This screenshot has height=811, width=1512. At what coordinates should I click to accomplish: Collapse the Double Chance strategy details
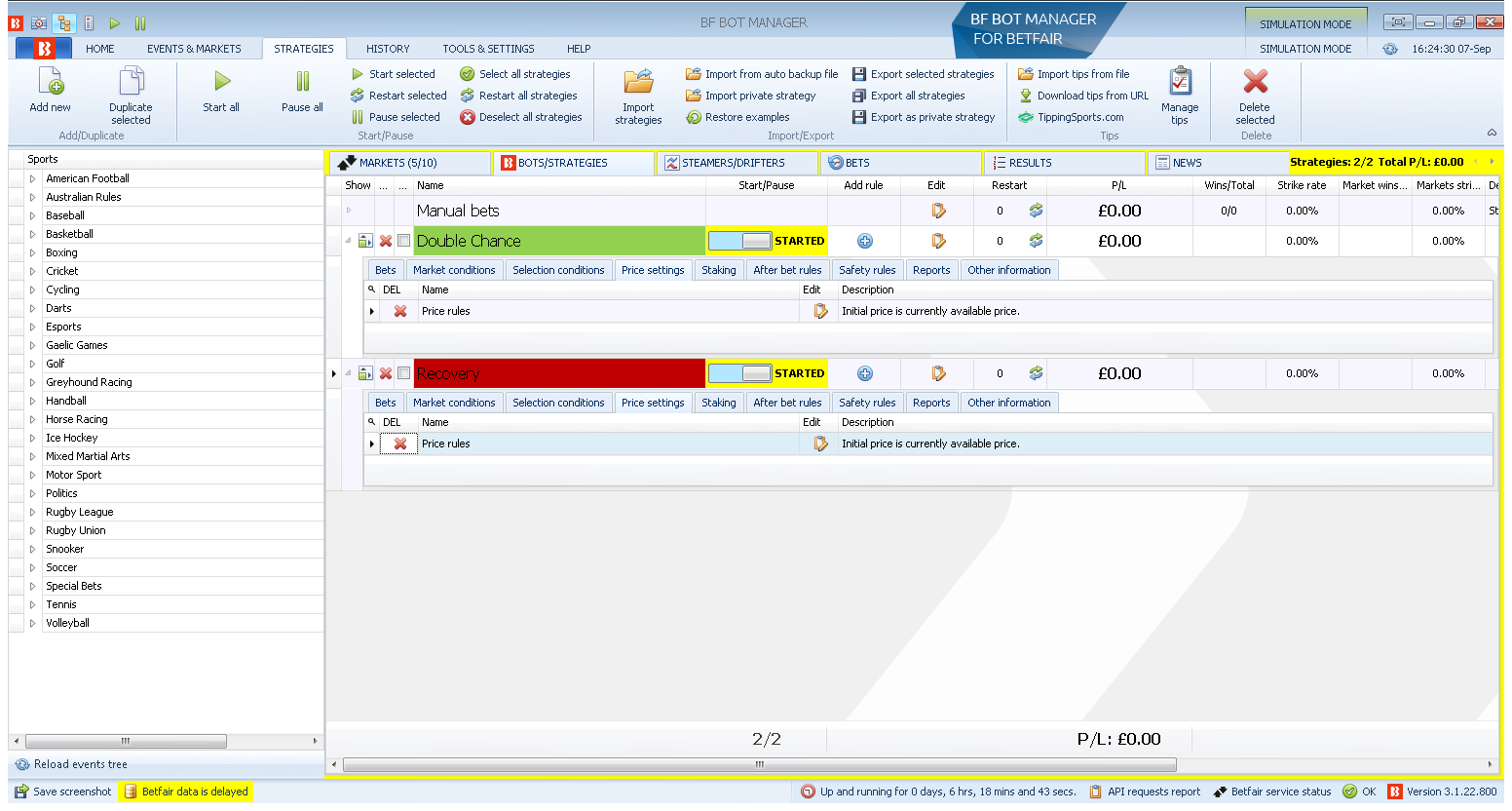349,241
